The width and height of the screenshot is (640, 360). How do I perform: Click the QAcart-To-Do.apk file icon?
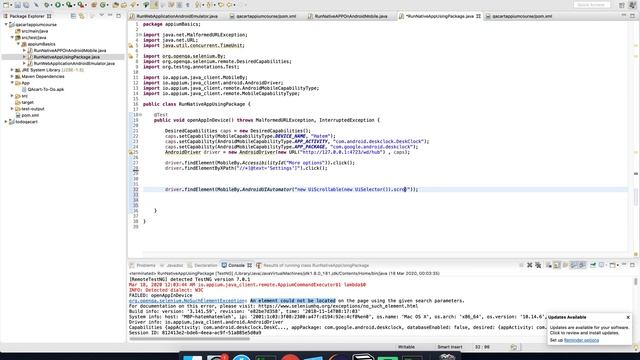[x=24, y=89]
